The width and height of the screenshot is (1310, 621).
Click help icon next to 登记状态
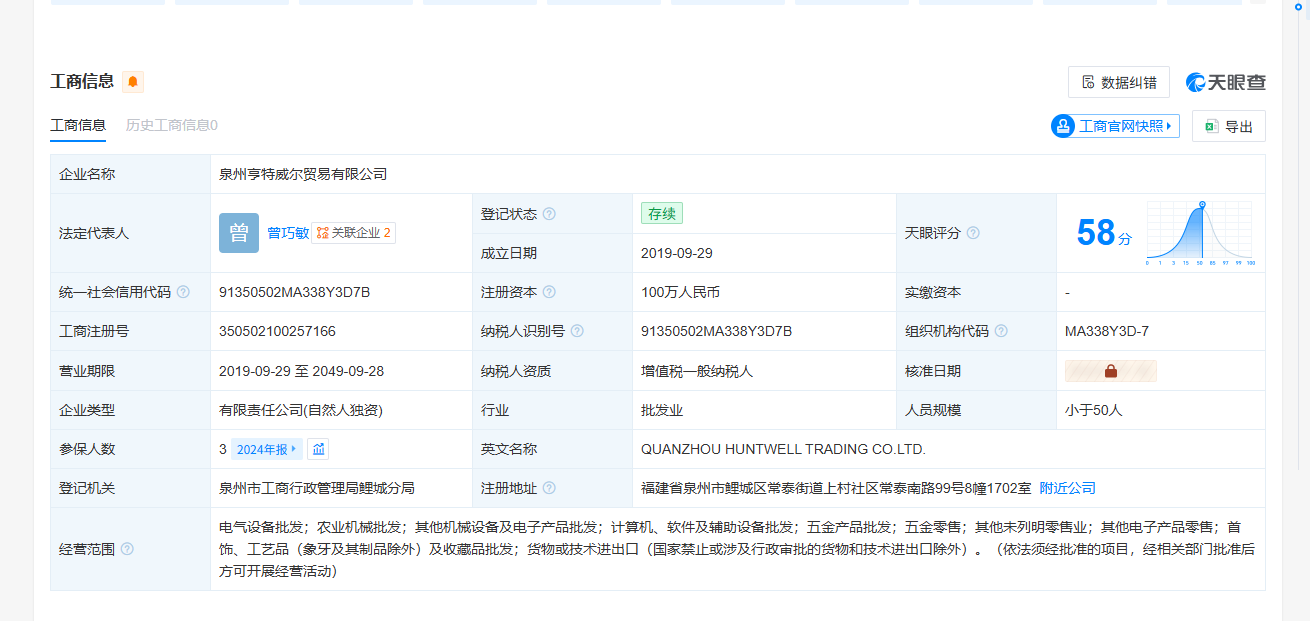click(549, 214)
